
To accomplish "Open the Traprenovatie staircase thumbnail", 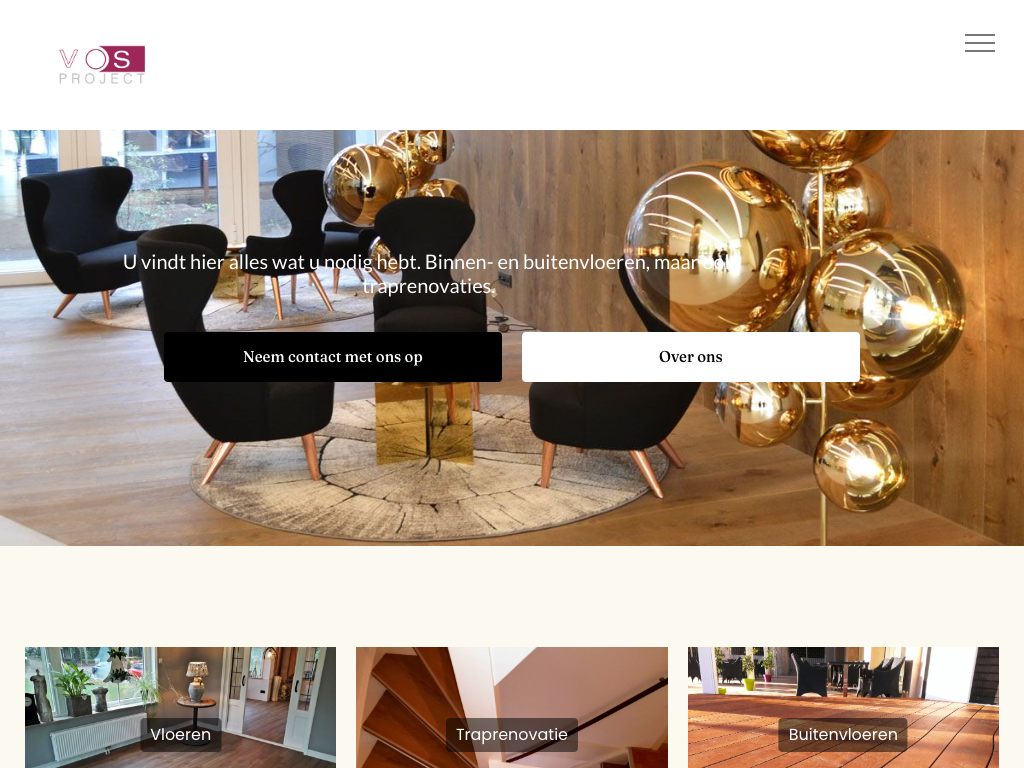I will pos(512,707).
